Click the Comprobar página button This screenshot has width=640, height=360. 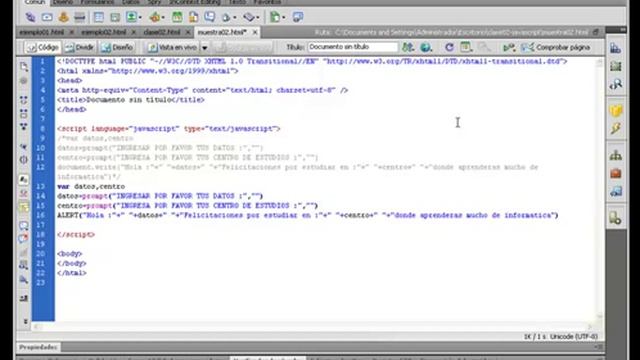(556, 47)
